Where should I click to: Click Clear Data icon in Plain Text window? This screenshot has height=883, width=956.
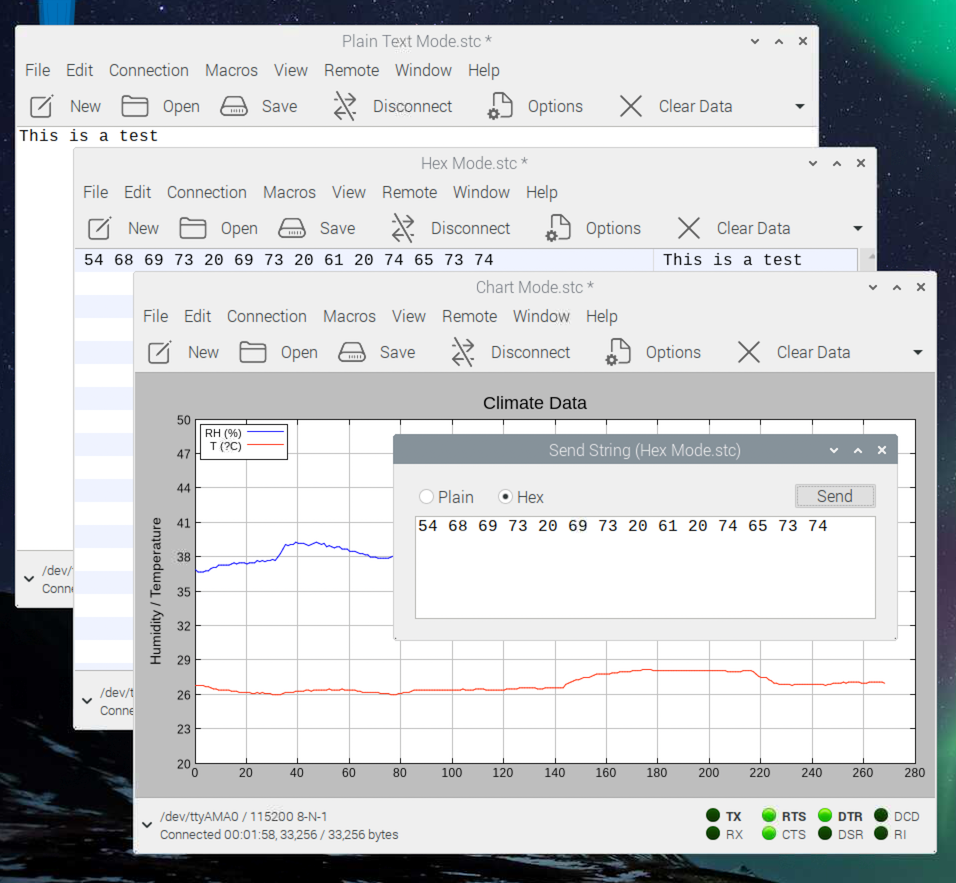pos(630,106)
